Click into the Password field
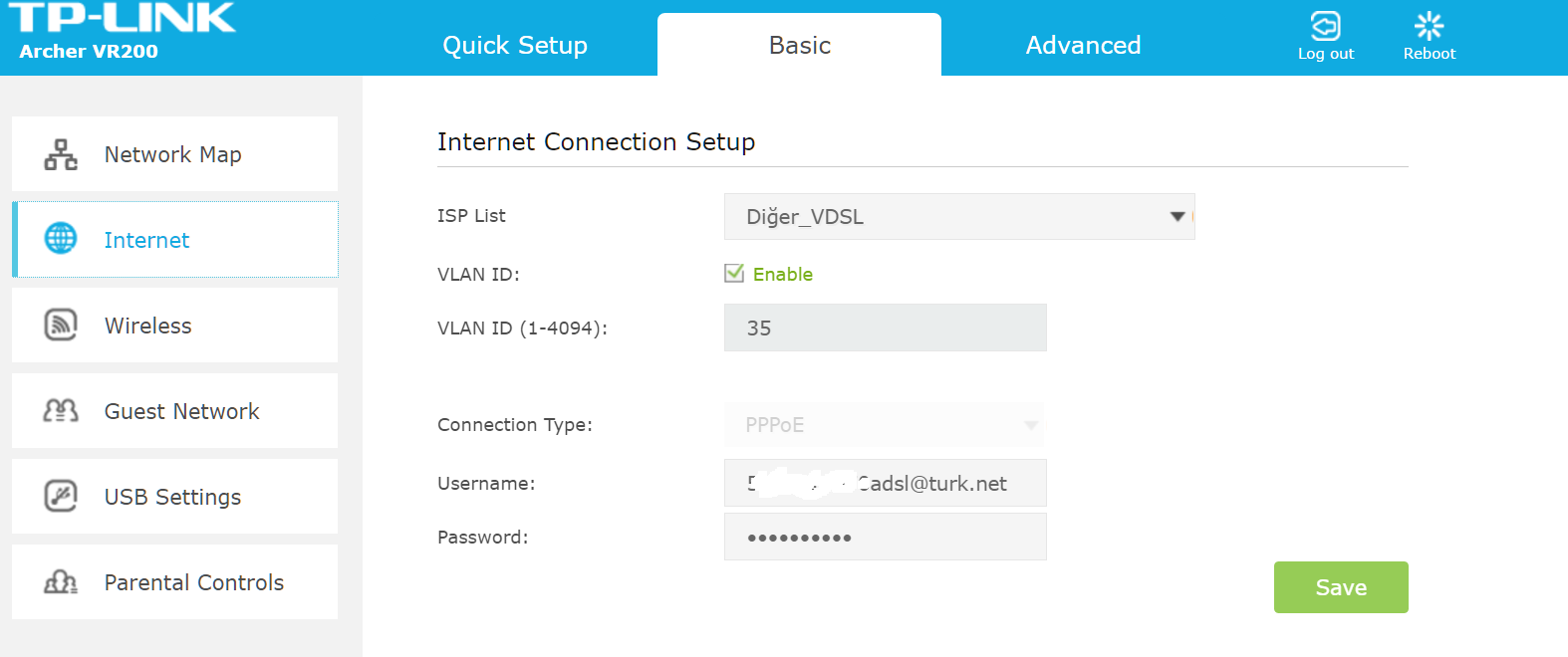The height and width of the screenshot is (657, 1568). click(886, 537)
